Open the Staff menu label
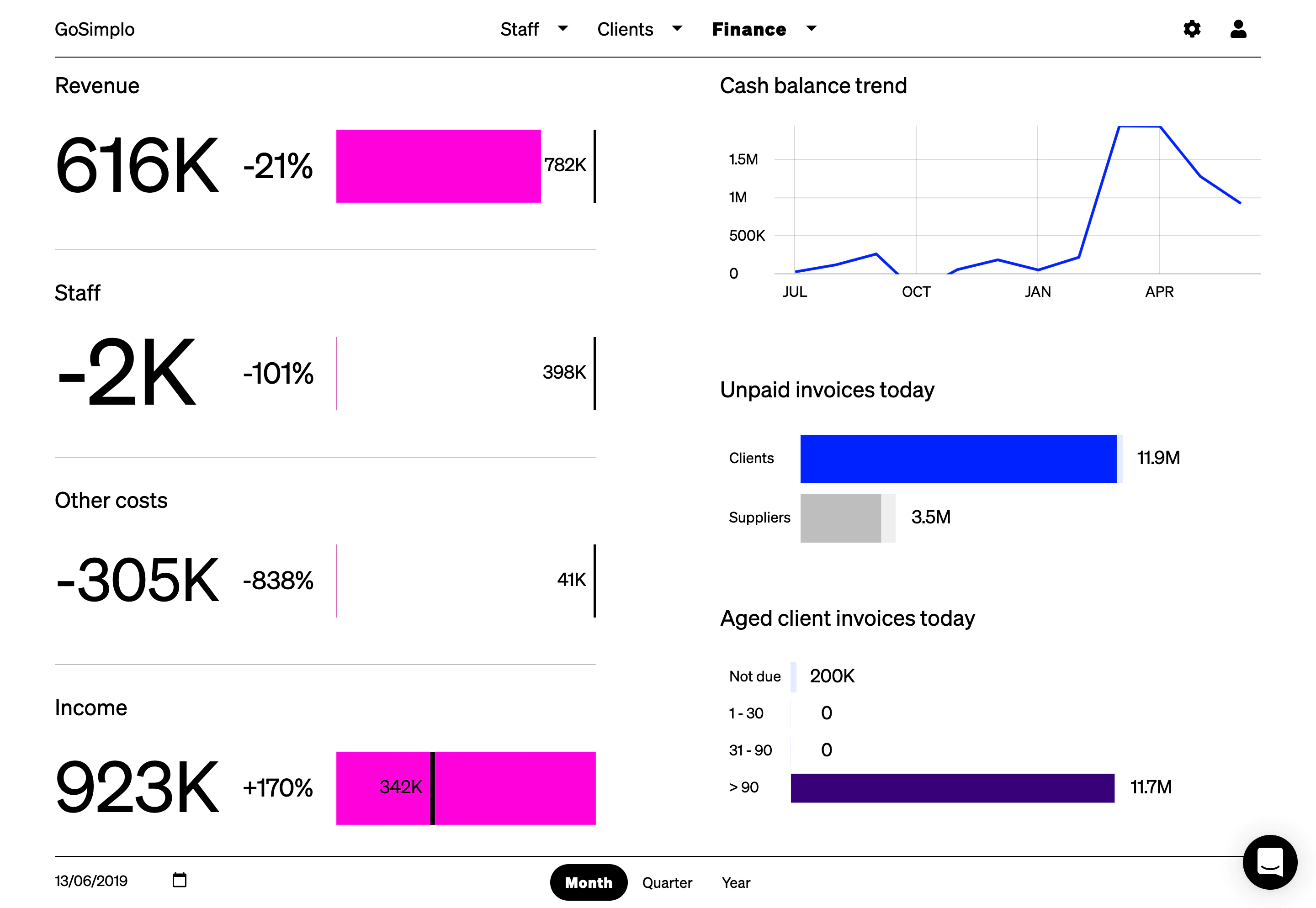 pos(519,29)
